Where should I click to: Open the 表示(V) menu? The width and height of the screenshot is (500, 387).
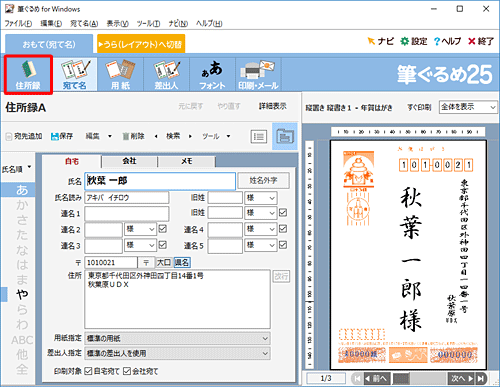pos(117,24)
